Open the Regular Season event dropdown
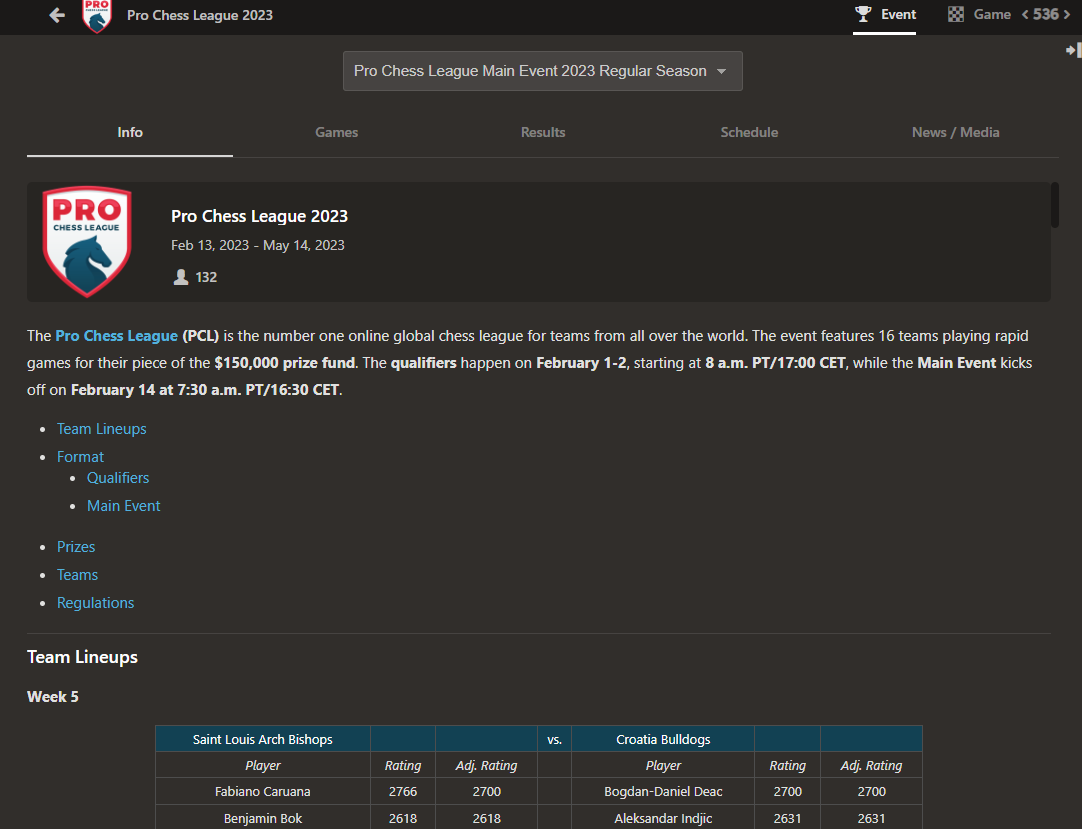The image size is (1082, 829). tap(542, 71)
